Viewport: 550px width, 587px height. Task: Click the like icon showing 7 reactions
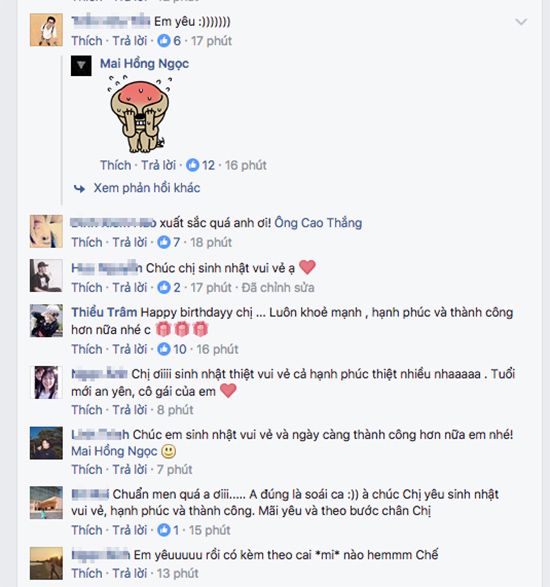click(x=164, y=242)
